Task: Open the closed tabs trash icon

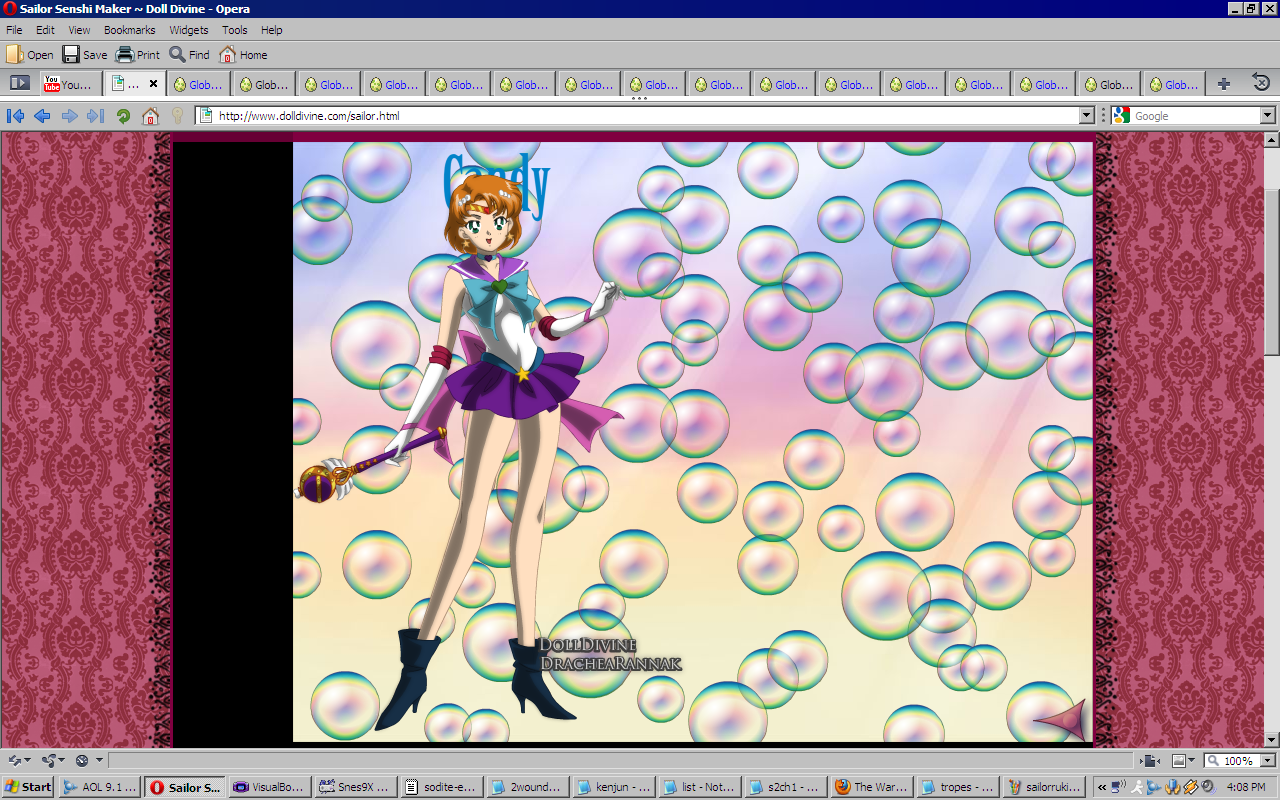Action: tap(1261, 83)
